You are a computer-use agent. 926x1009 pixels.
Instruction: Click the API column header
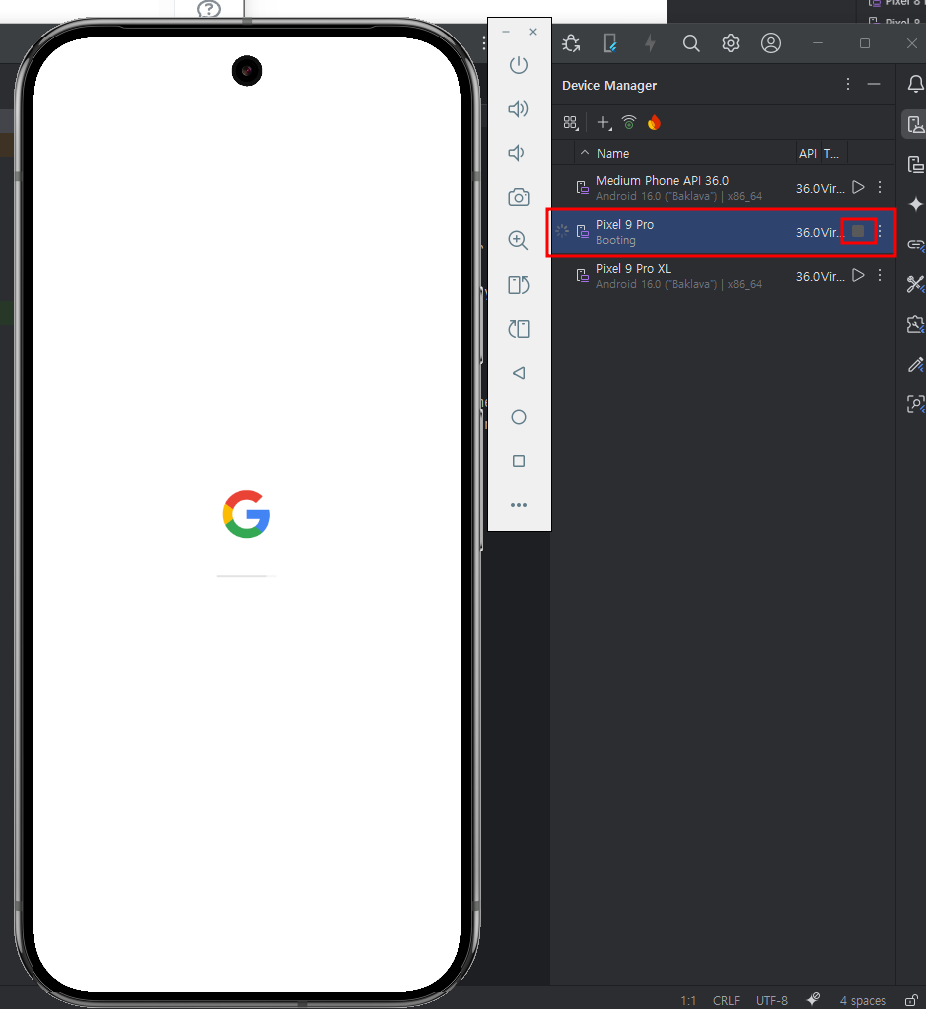(807, 154)
